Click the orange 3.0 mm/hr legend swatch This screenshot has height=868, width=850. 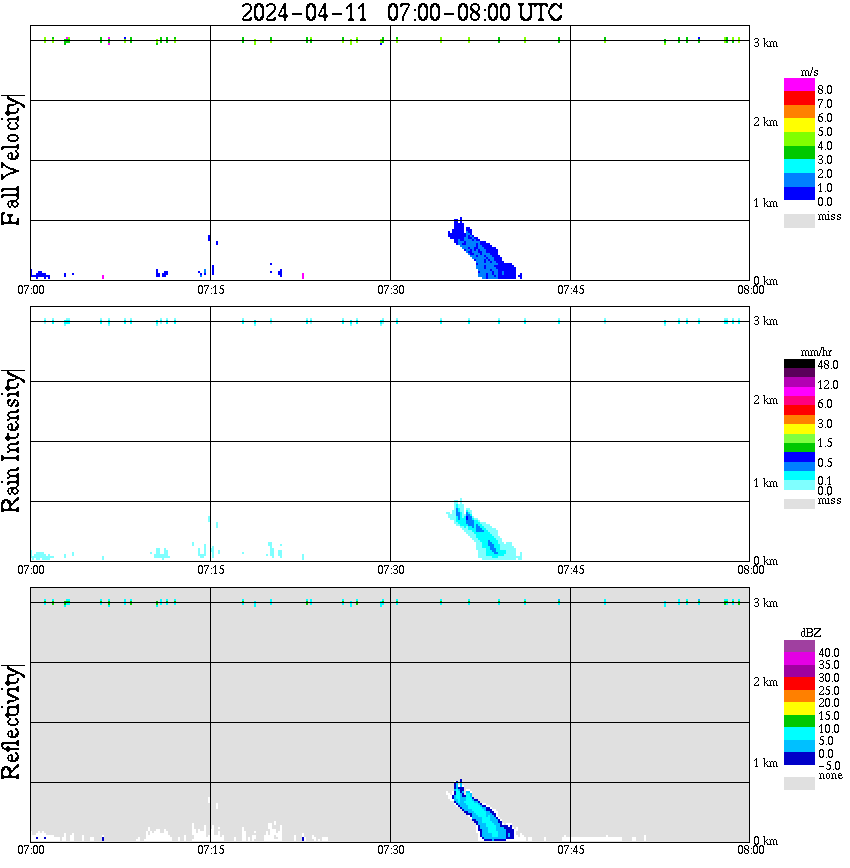pos(799,420)
